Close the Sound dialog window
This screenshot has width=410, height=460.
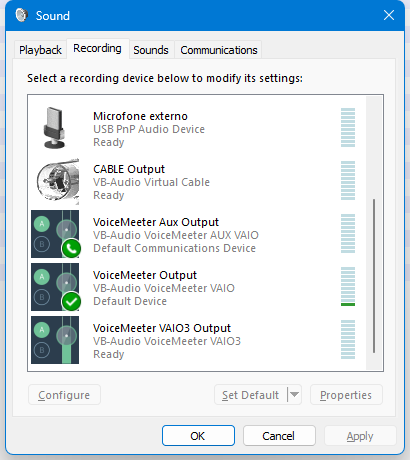(x=389, y=15)
